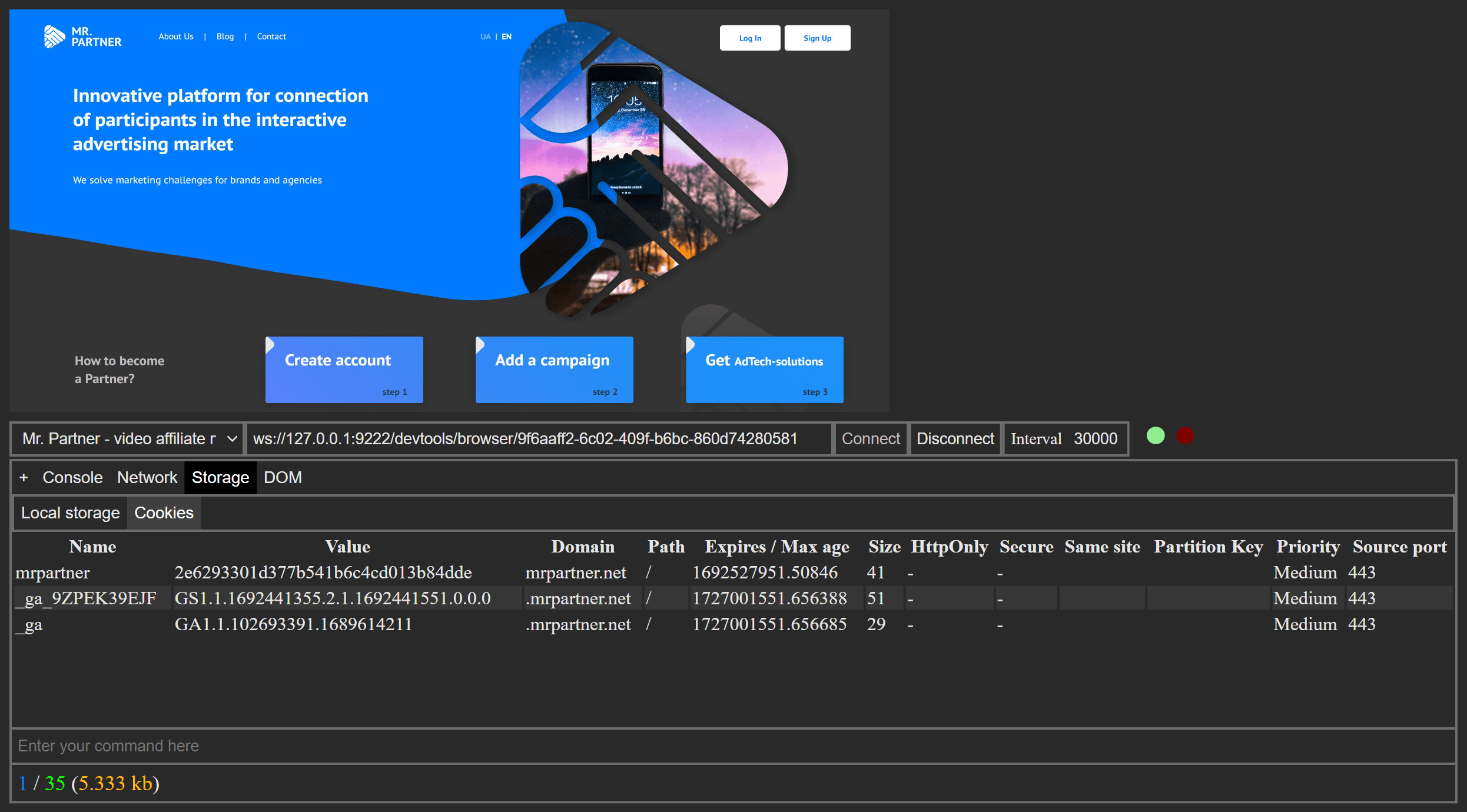Viewport: 1467px width, 812px height.
Task: Open the DOM tab
Action: click(x=283, y=477)
